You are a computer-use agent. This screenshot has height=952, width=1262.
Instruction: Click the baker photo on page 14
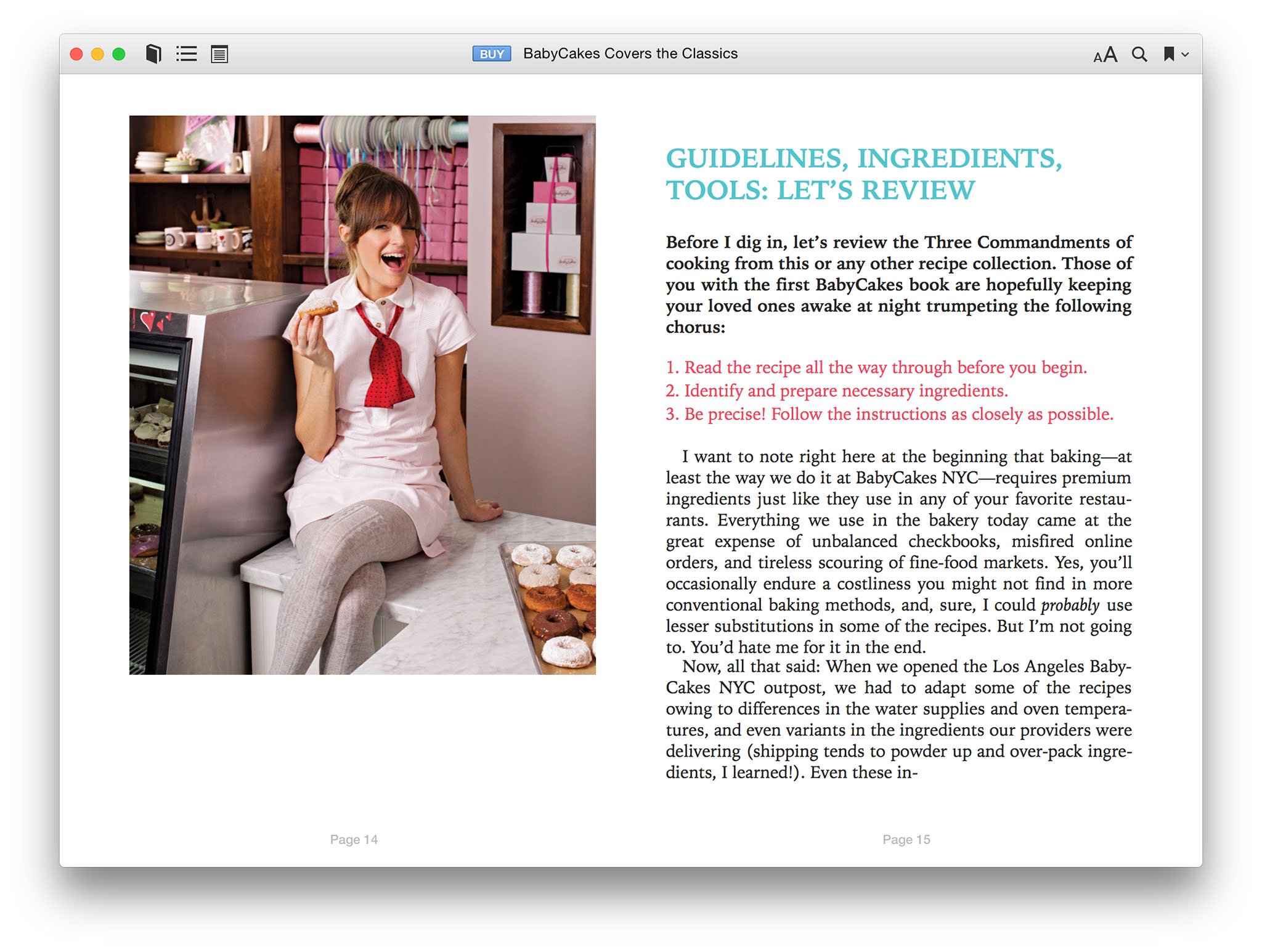click(362, 395)
